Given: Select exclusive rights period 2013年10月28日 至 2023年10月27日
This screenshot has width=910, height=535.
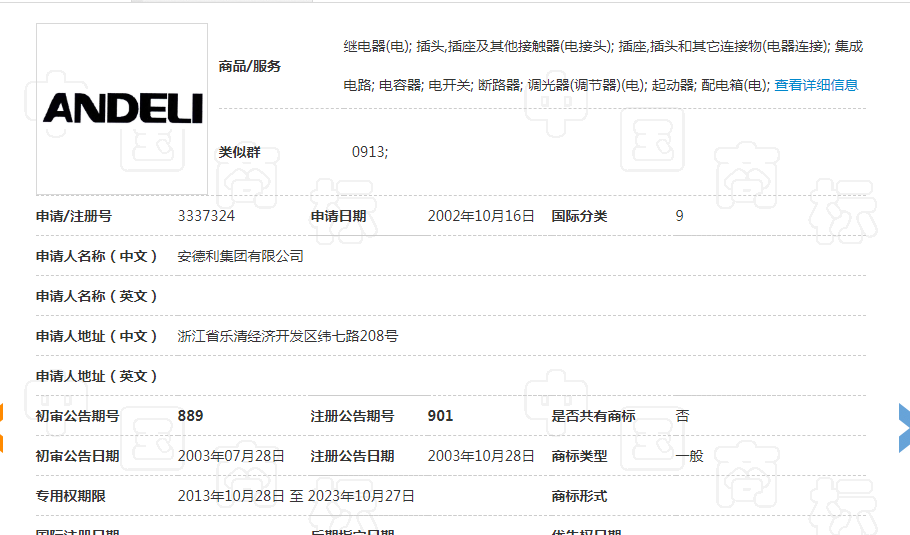Looking at the screenshot, I should pos(296,496).
